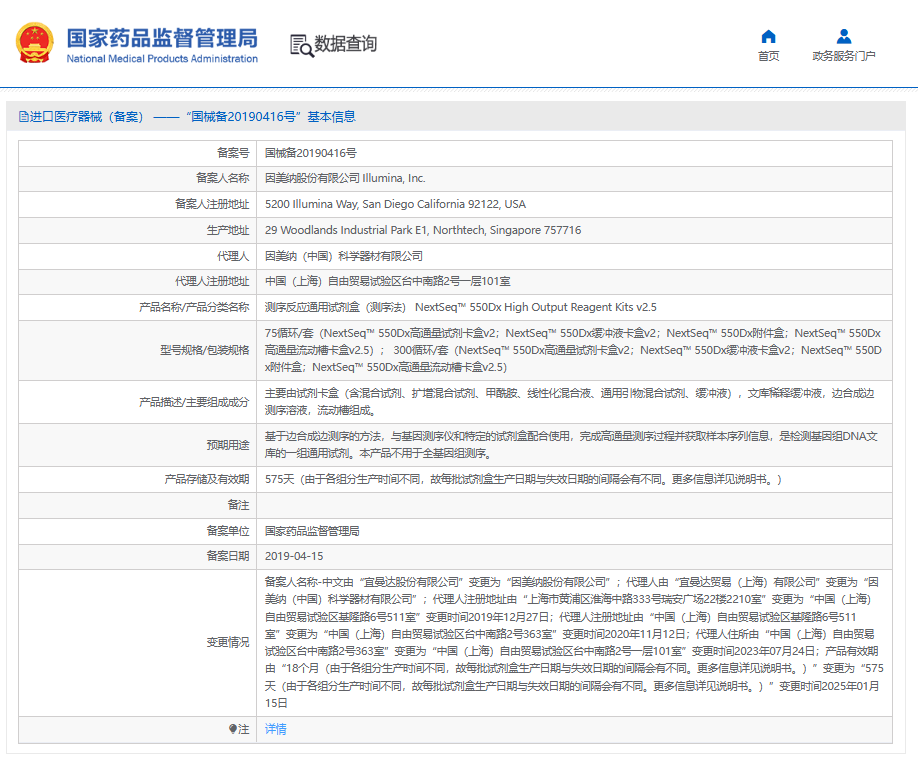Image resolution: width=918 pixels, height=767 pixels.
Task: Select 因美纳（中国）科学器材有限公司 text
Action: click(x=344, y=256)
